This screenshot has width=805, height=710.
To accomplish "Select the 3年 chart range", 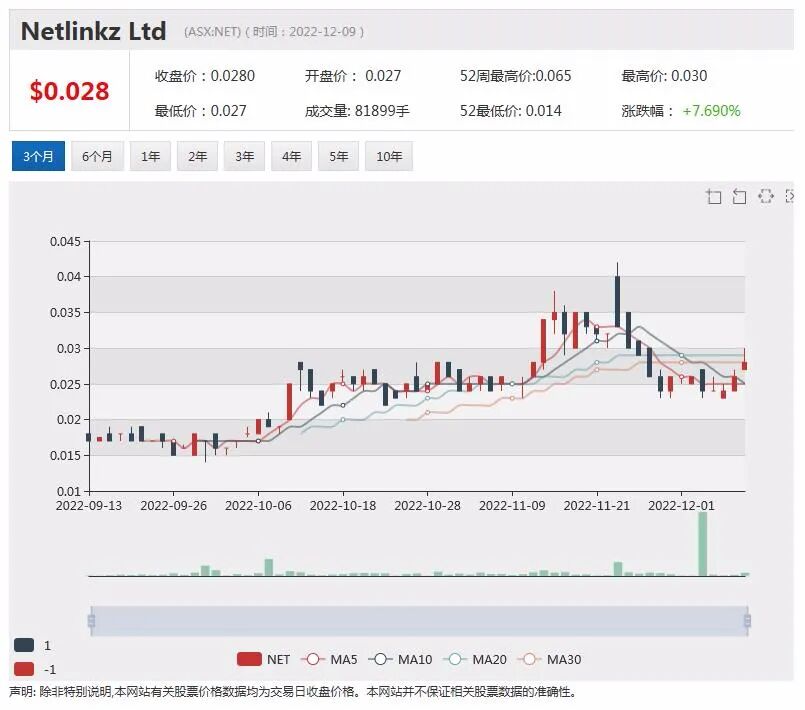I will [x=244, y=156].
